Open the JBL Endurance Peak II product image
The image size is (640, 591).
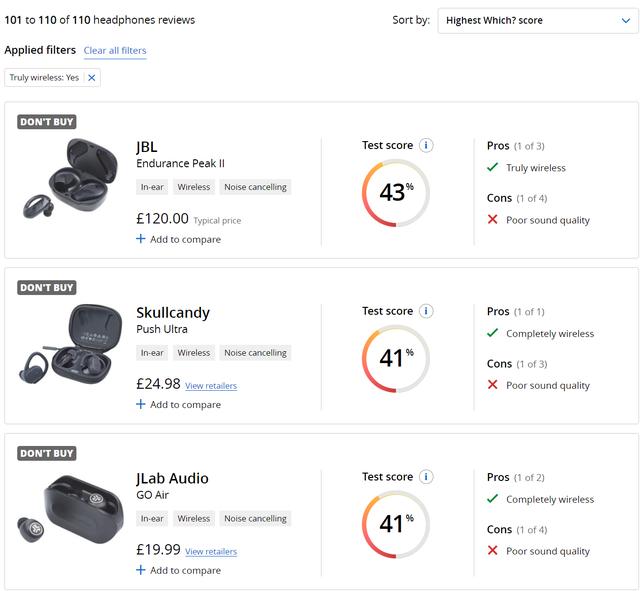(70, 178)
